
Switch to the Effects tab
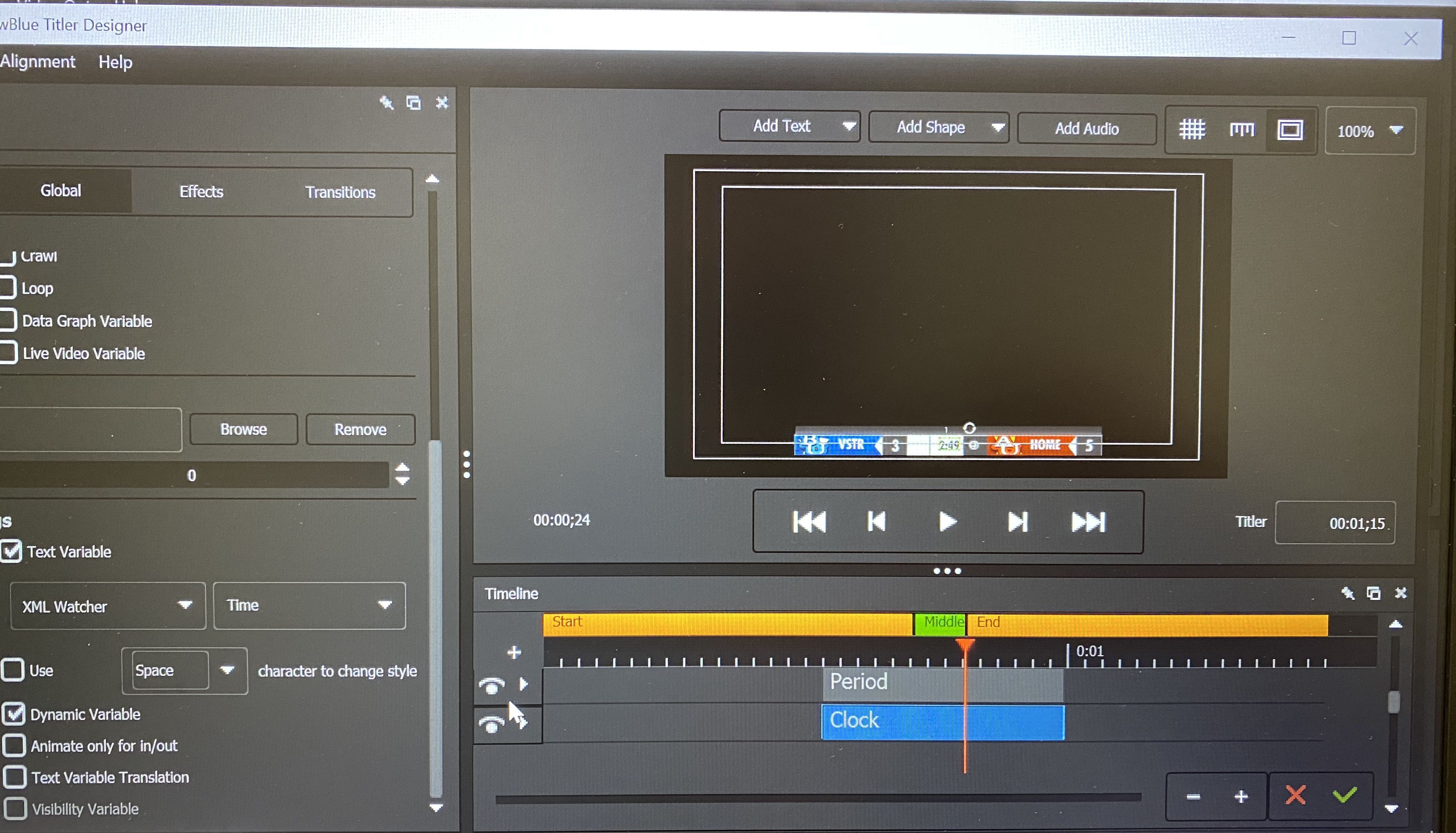point(201,192)
